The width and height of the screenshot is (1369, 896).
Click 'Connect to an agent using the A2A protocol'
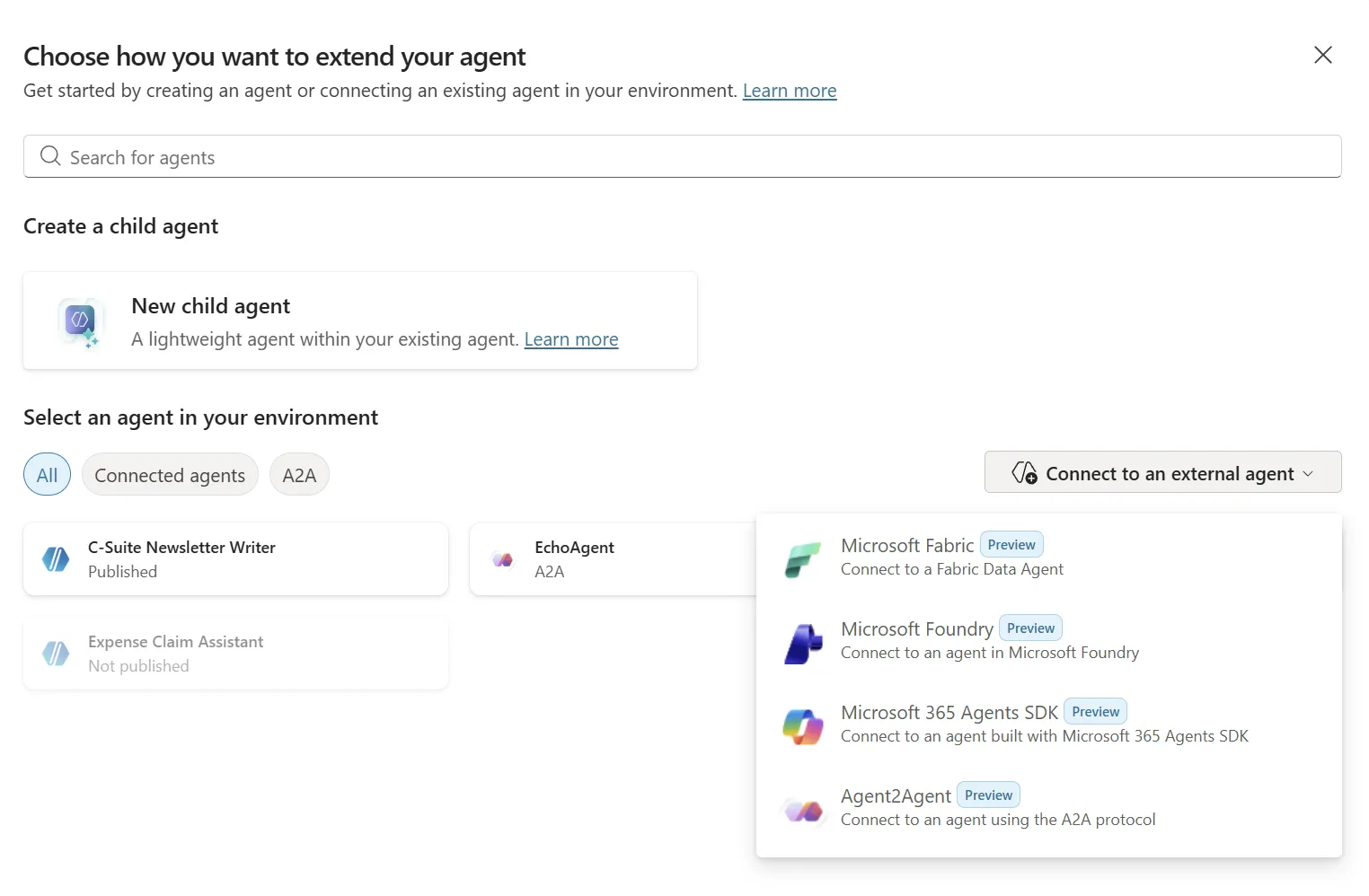tap(998, 820)
